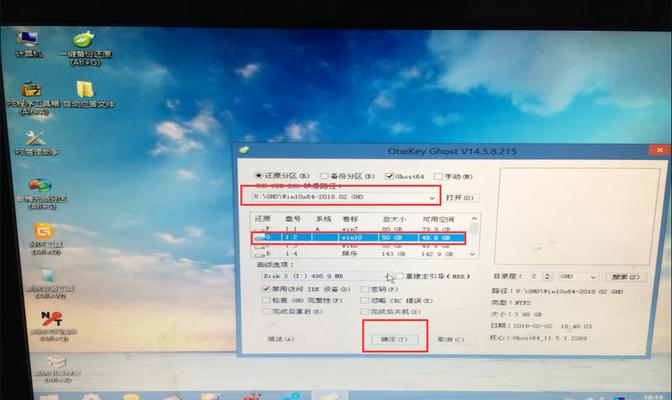Viewport: 672px width, 400px height.
Task: Click the Confirm (确定) button
Action: [394, 339]
